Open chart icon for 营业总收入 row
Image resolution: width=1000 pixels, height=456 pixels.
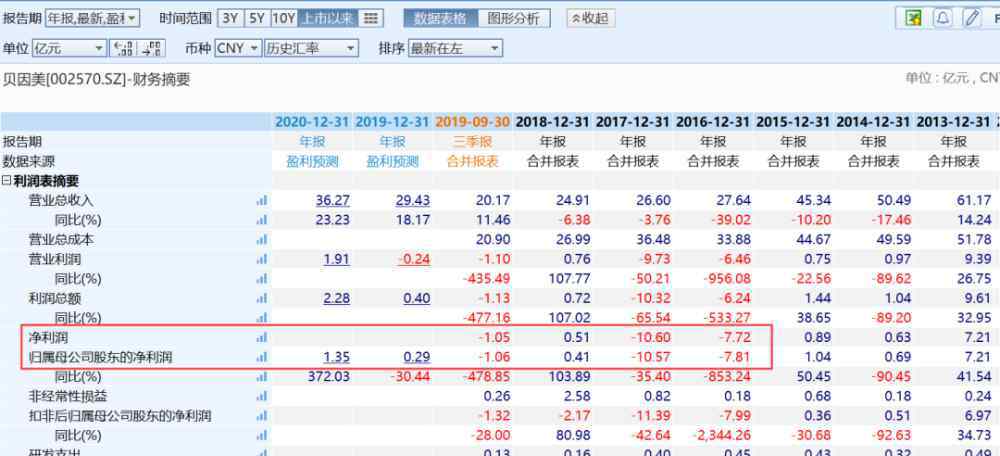click(262, 201)
